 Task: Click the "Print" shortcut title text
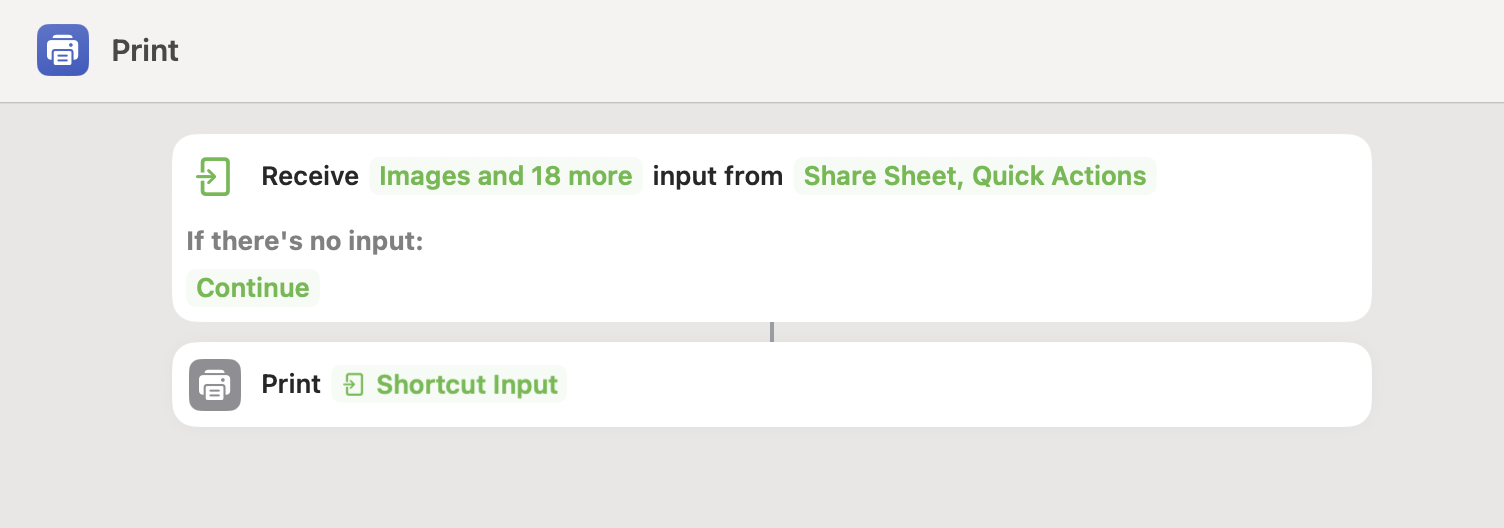coord(145,50)
